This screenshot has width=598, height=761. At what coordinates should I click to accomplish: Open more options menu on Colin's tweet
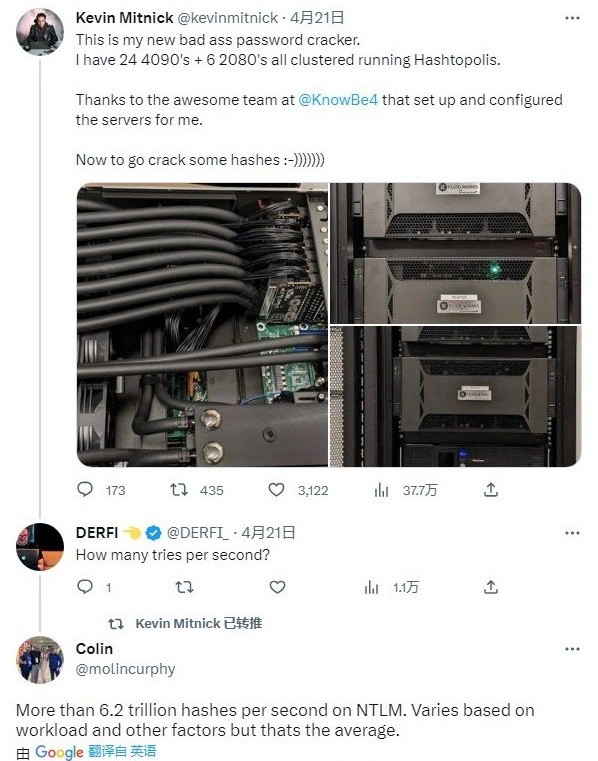tap(573, 649)
